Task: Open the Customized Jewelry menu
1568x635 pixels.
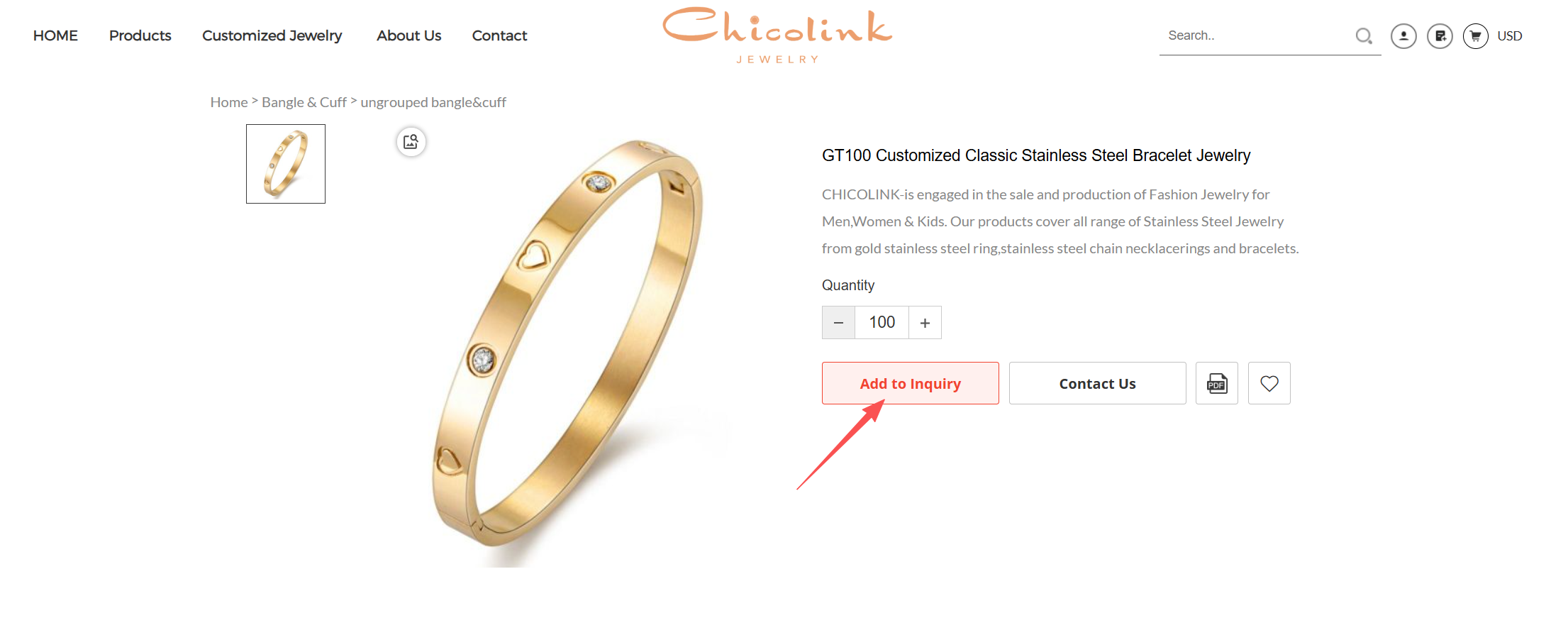Action: [272, 35]
